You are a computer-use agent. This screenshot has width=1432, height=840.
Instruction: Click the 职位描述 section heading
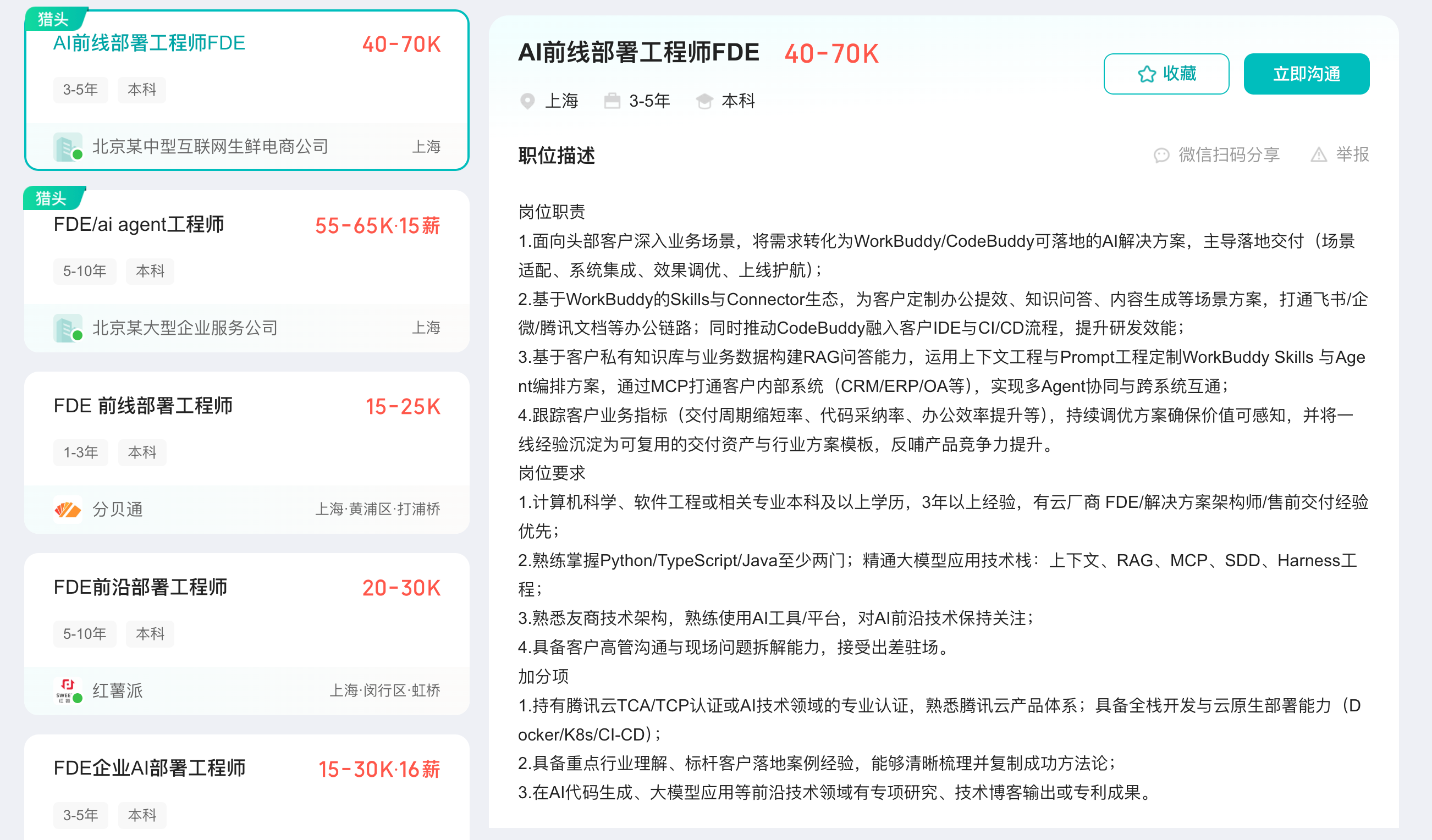pos(557,155)
